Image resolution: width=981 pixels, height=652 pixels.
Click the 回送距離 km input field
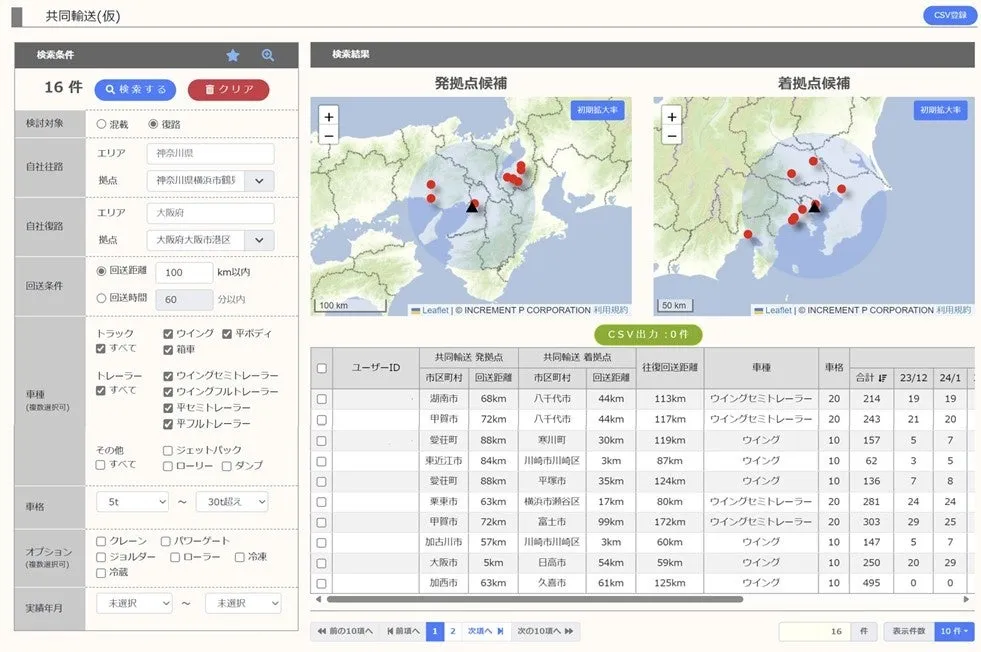click(184, 272)
